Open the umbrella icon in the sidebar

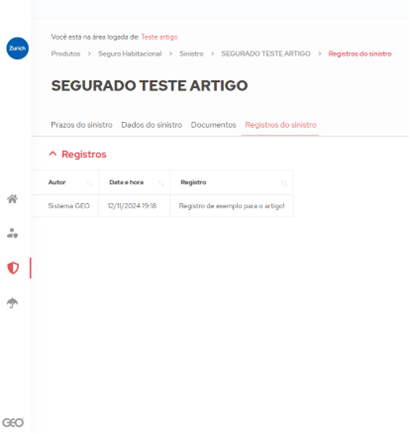click(13, 303)
